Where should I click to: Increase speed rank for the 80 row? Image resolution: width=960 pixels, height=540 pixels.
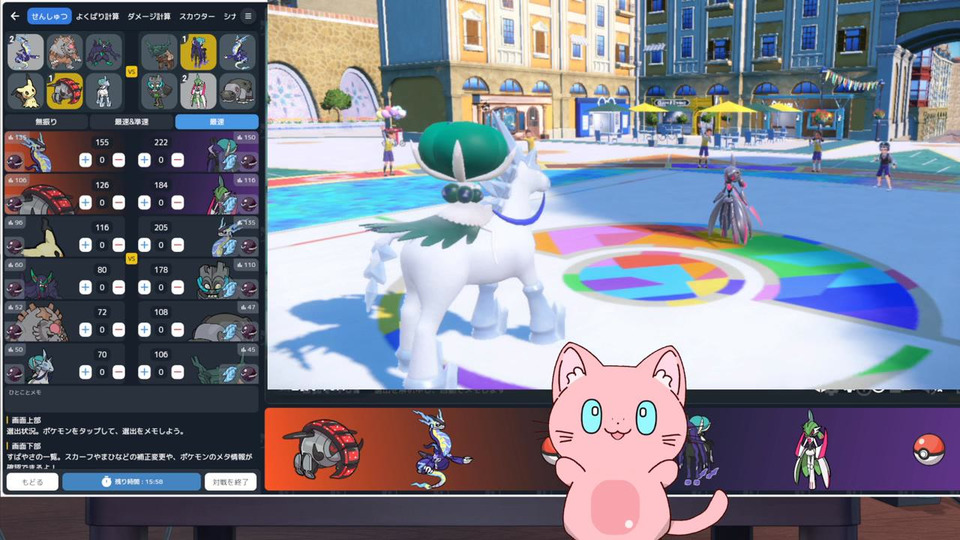(85, 287)
